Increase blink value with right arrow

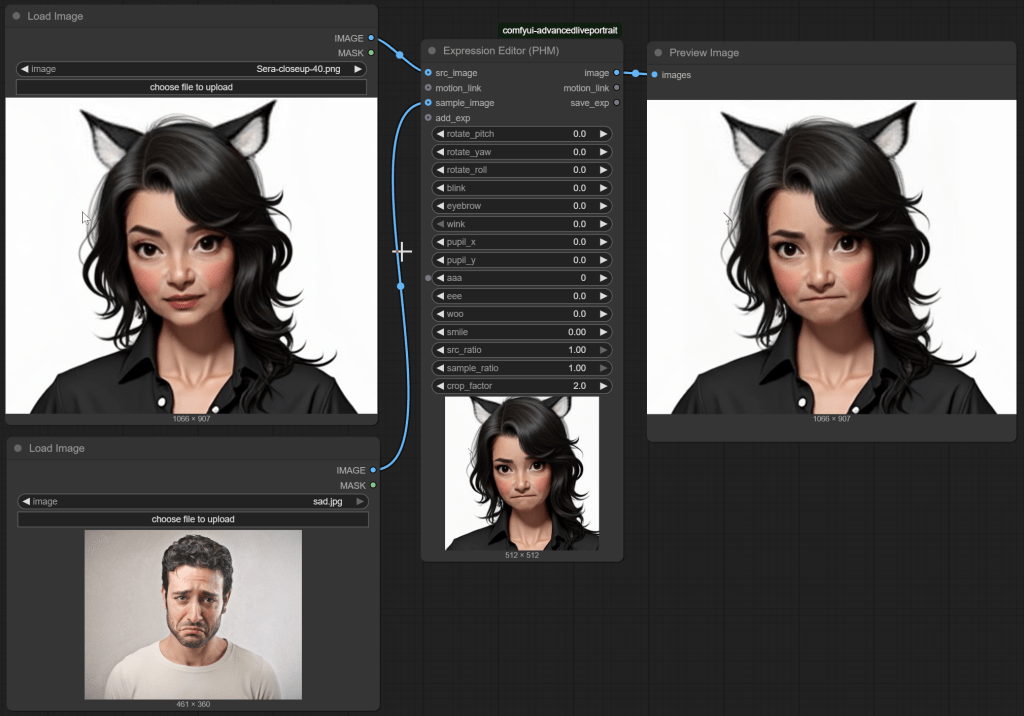603,188
